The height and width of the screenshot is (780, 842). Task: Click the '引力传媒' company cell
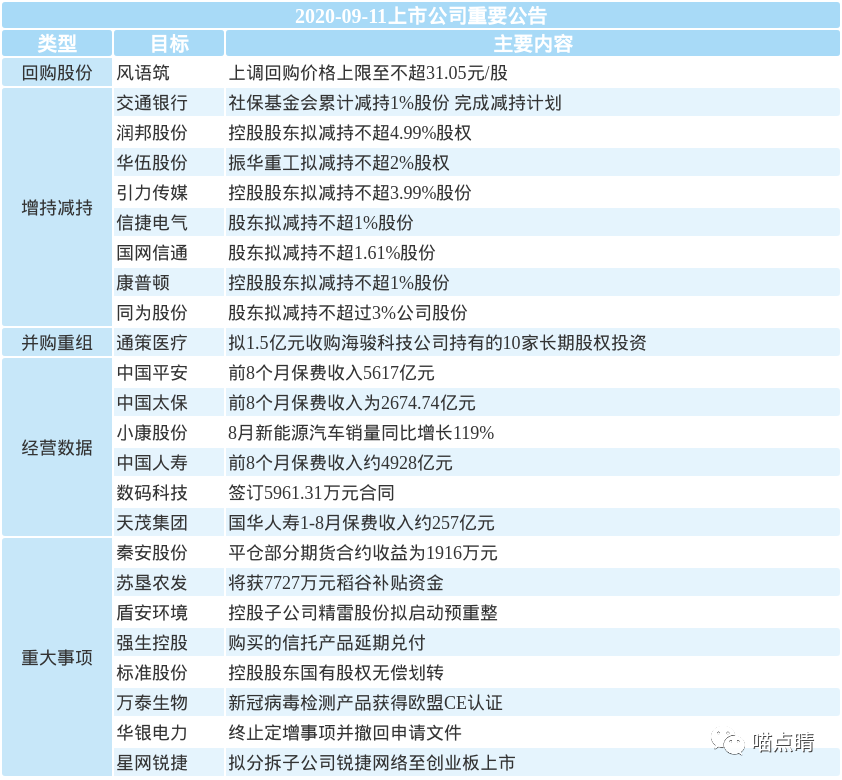(x=169, y=193)
